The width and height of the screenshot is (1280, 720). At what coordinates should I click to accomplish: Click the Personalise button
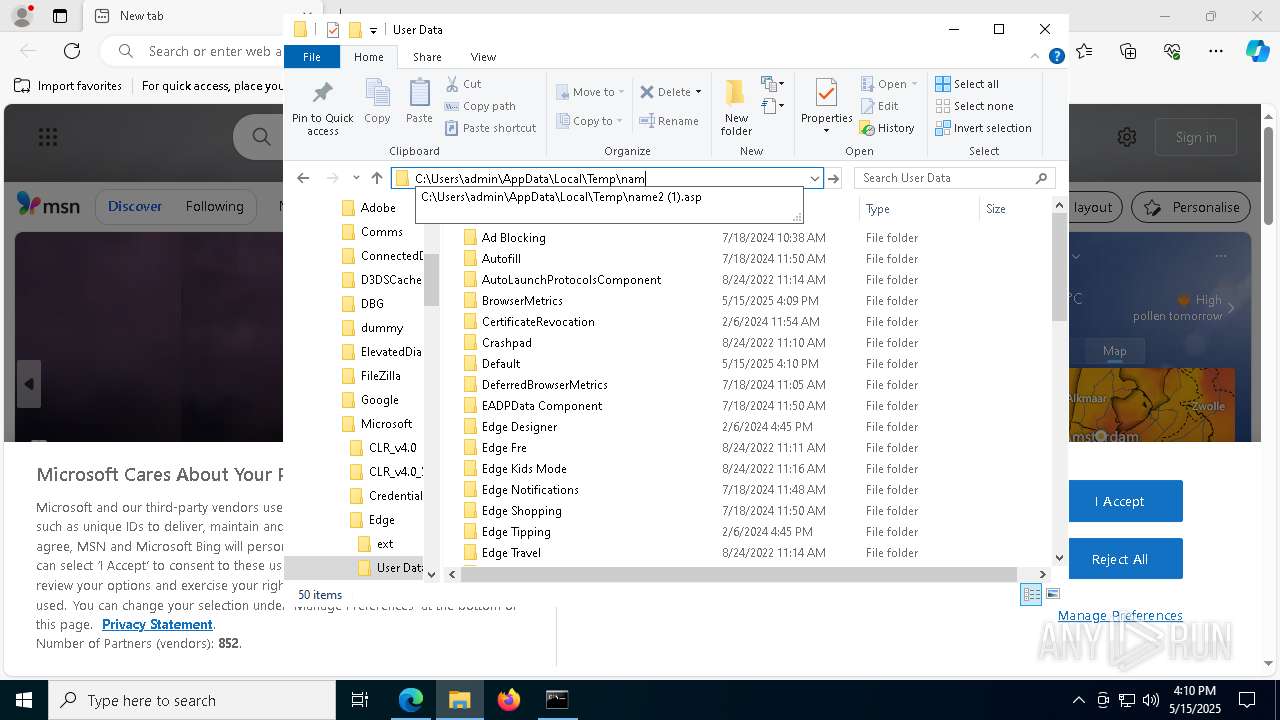tap(1193, 207)
